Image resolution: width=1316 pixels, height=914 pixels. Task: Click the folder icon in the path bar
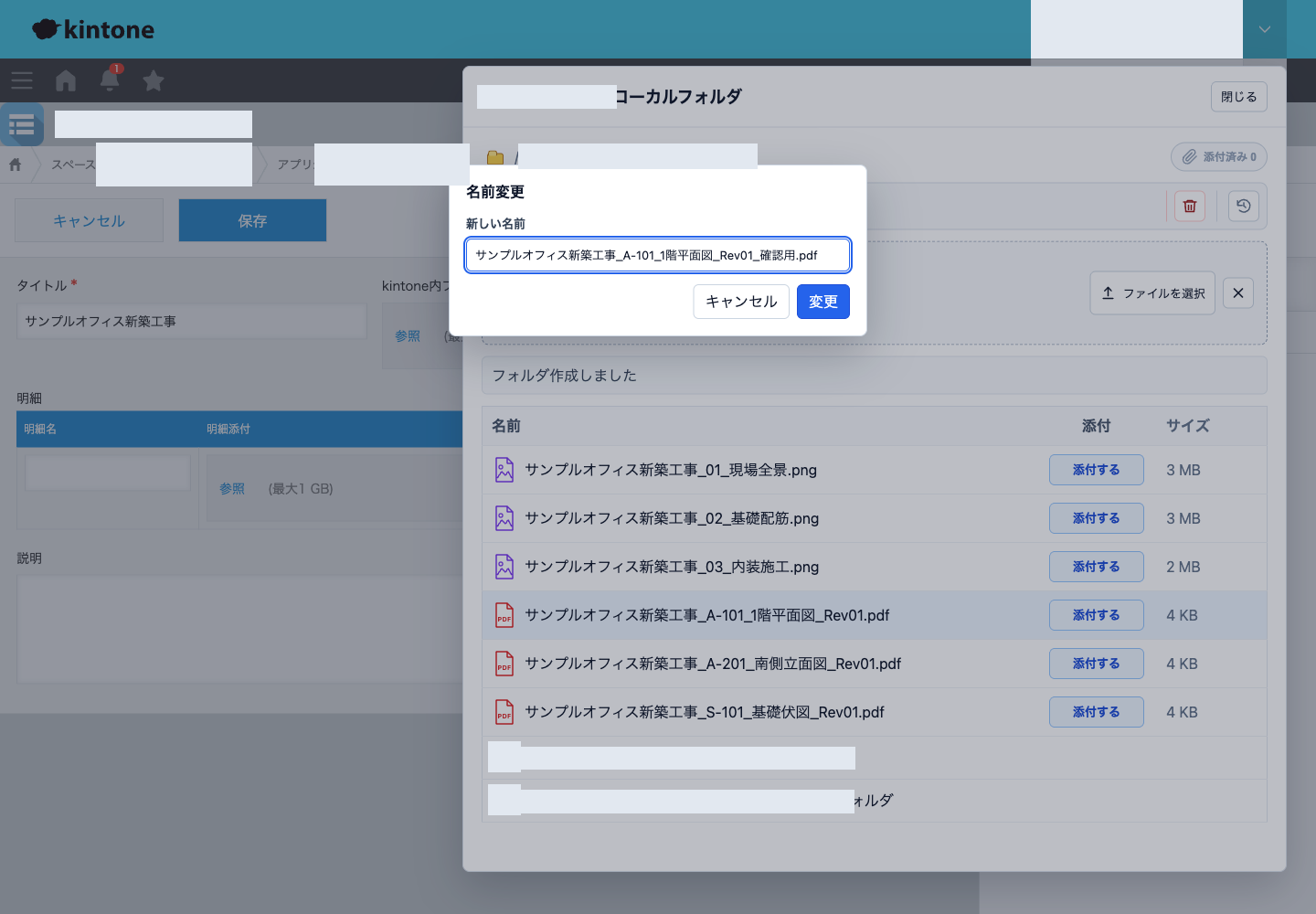click(495, 157)
